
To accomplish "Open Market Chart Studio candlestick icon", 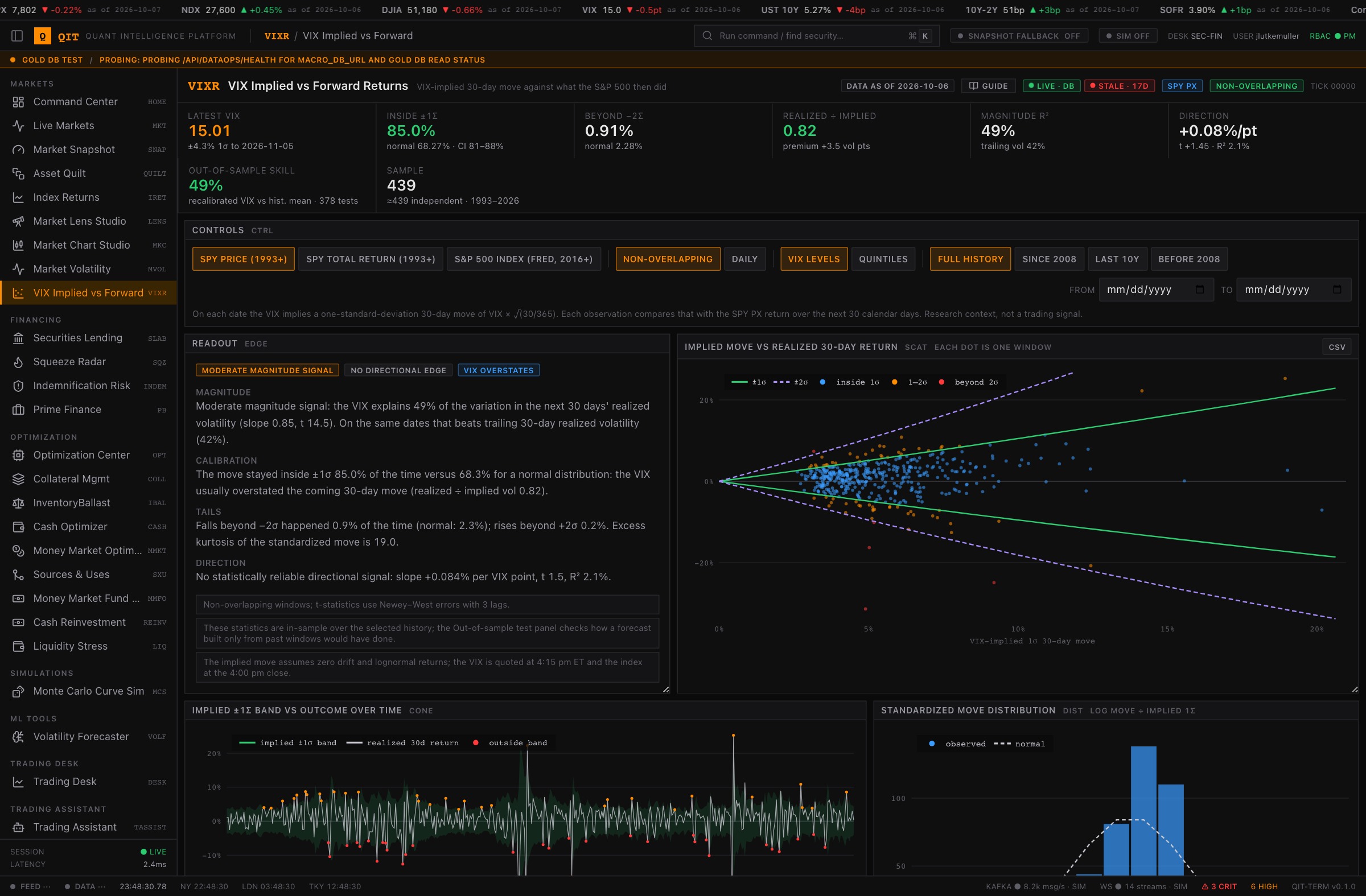I will pyautogui.click(x=18, y=246).
